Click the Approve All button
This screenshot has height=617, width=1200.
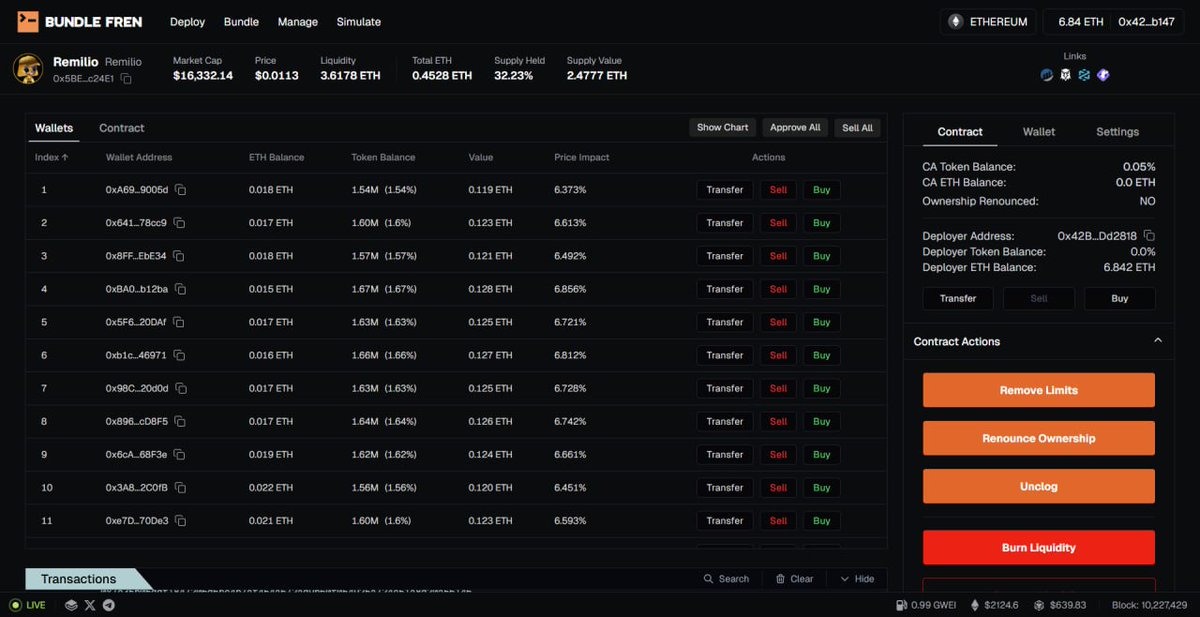click(x=795, y=127)
